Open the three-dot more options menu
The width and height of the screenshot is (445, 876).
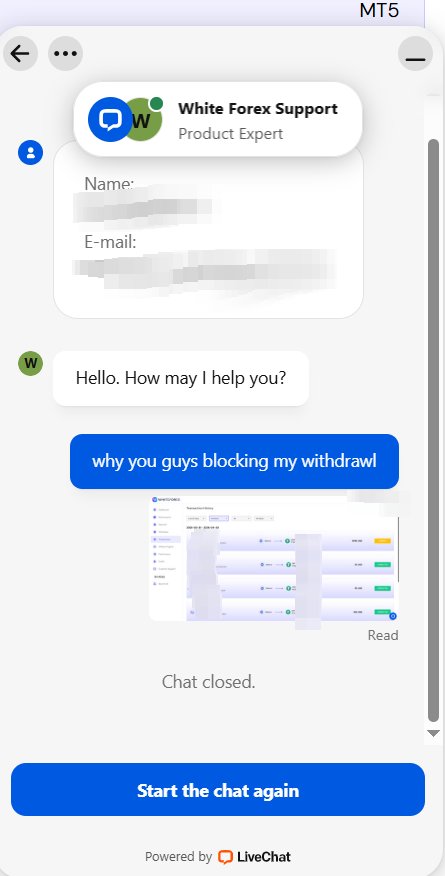[x=65, y=54]
